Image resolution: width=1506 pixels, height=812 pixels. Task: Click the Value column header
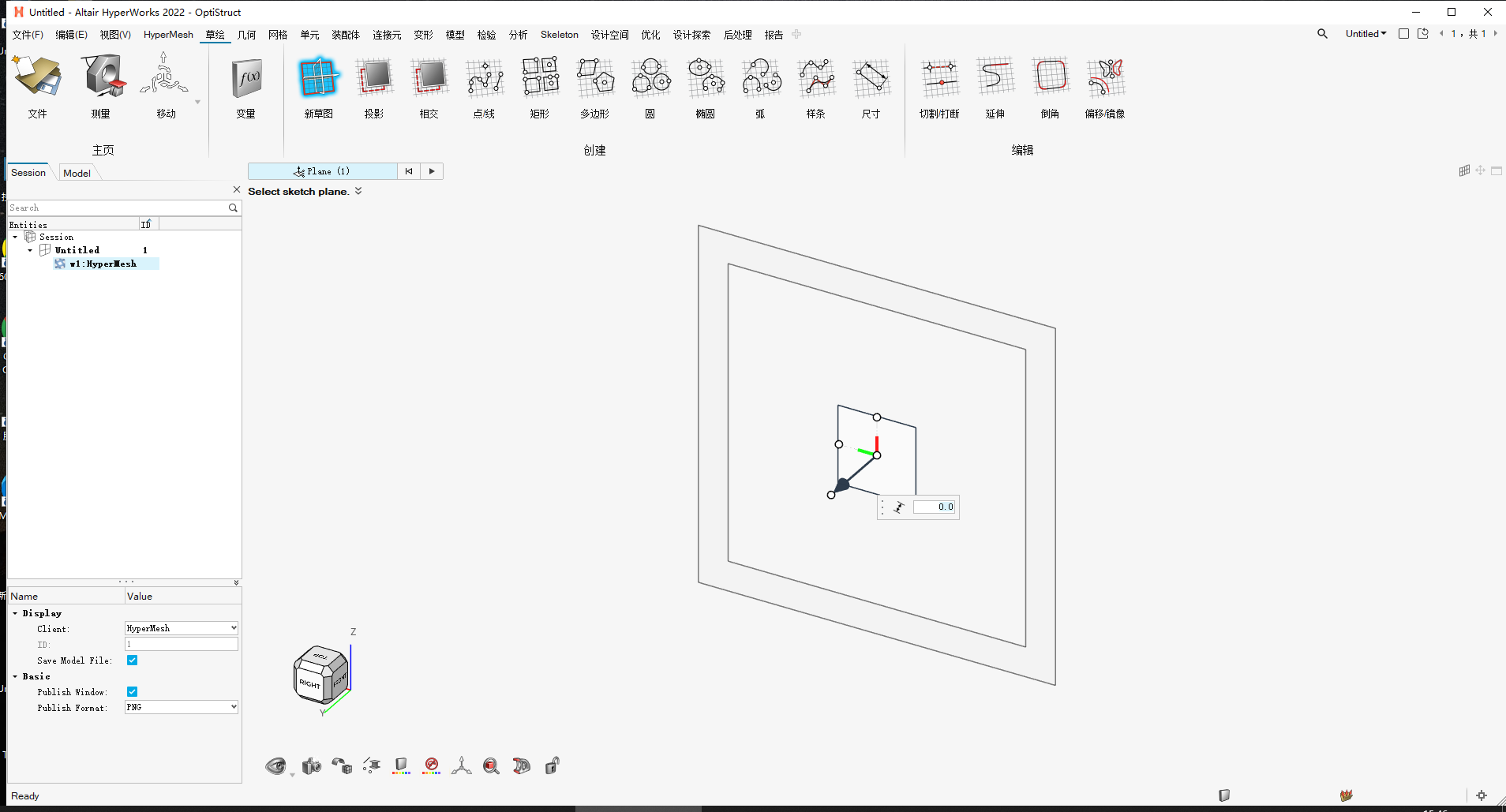tap(183, 596)
